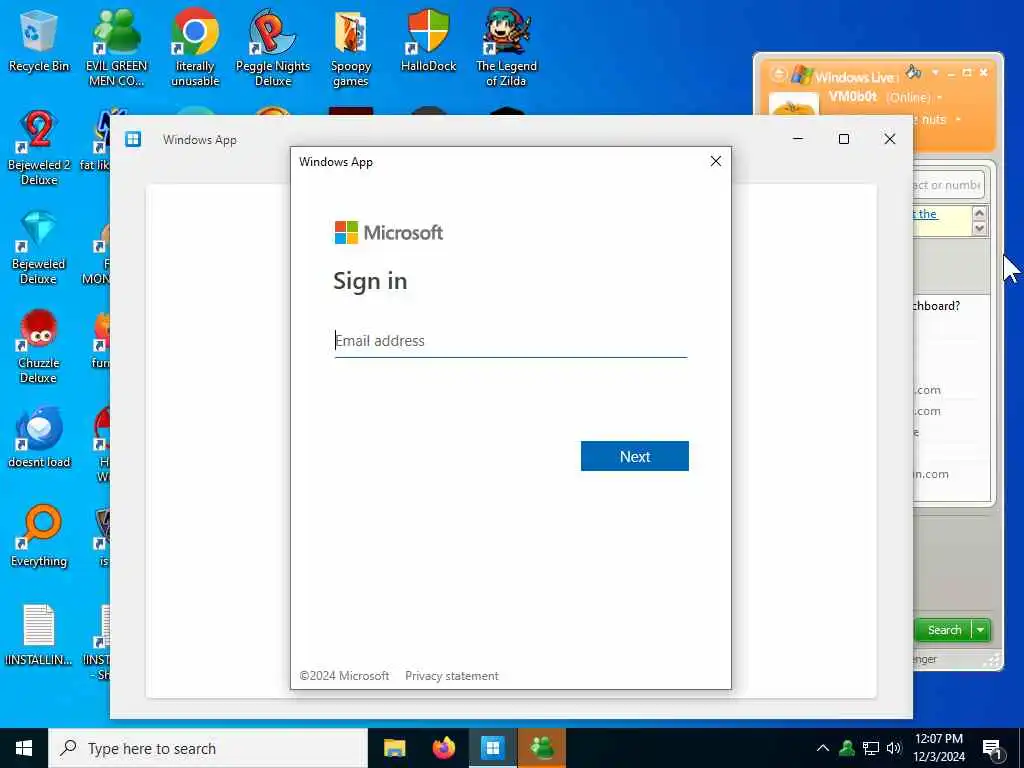Open The Legend of Zilda shortcut

click(506, 47)
